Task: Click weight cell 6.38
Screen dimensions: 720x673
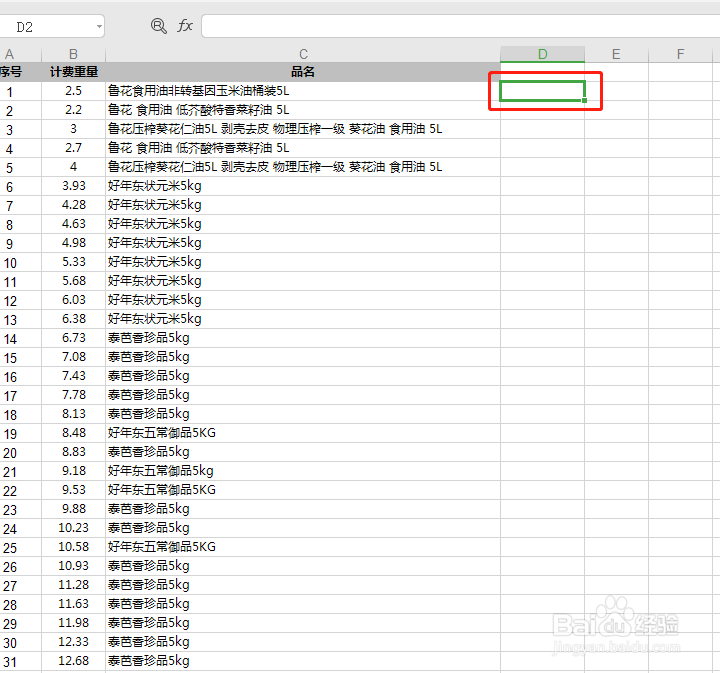Action: (x=73, y=319)
